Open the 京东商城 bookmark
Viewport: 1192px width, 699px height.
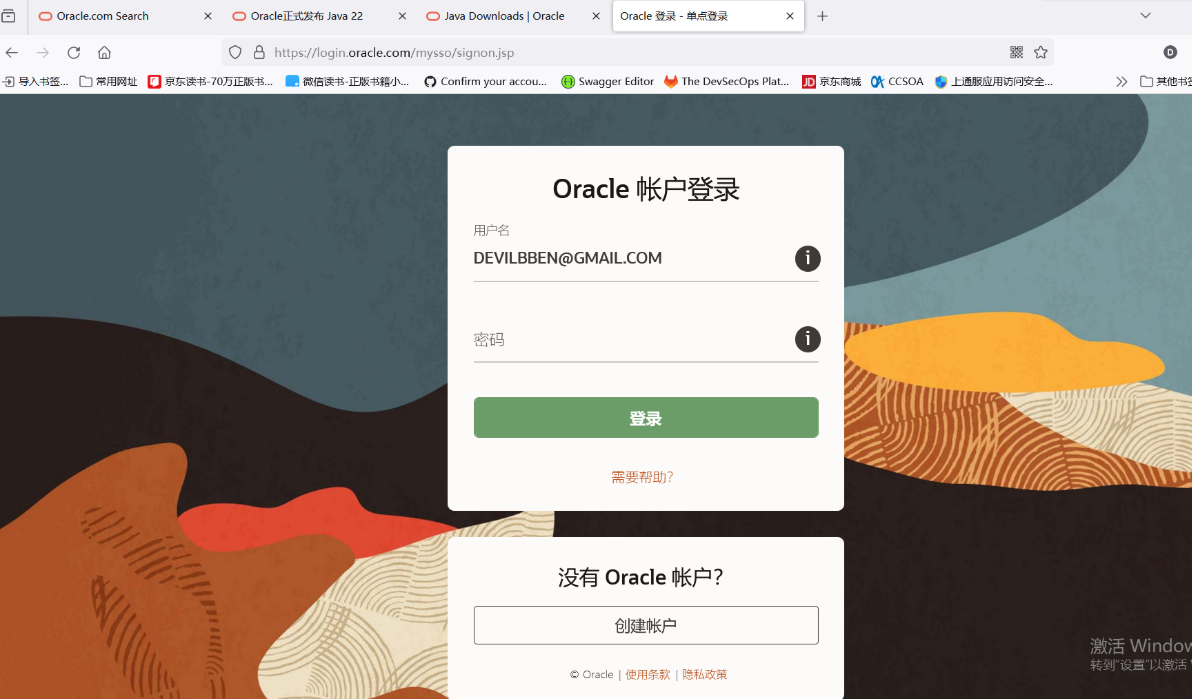[832, 81]
